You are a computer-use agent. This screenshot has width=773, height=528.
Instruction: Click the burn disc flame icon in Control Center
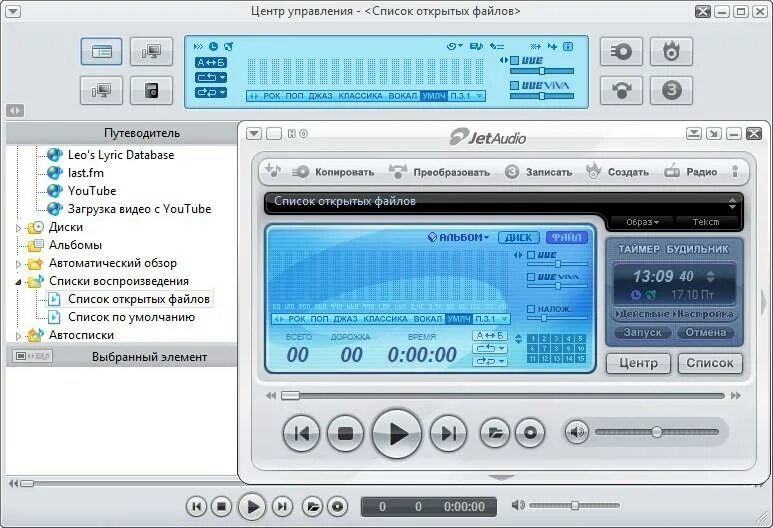click(671, 51)
